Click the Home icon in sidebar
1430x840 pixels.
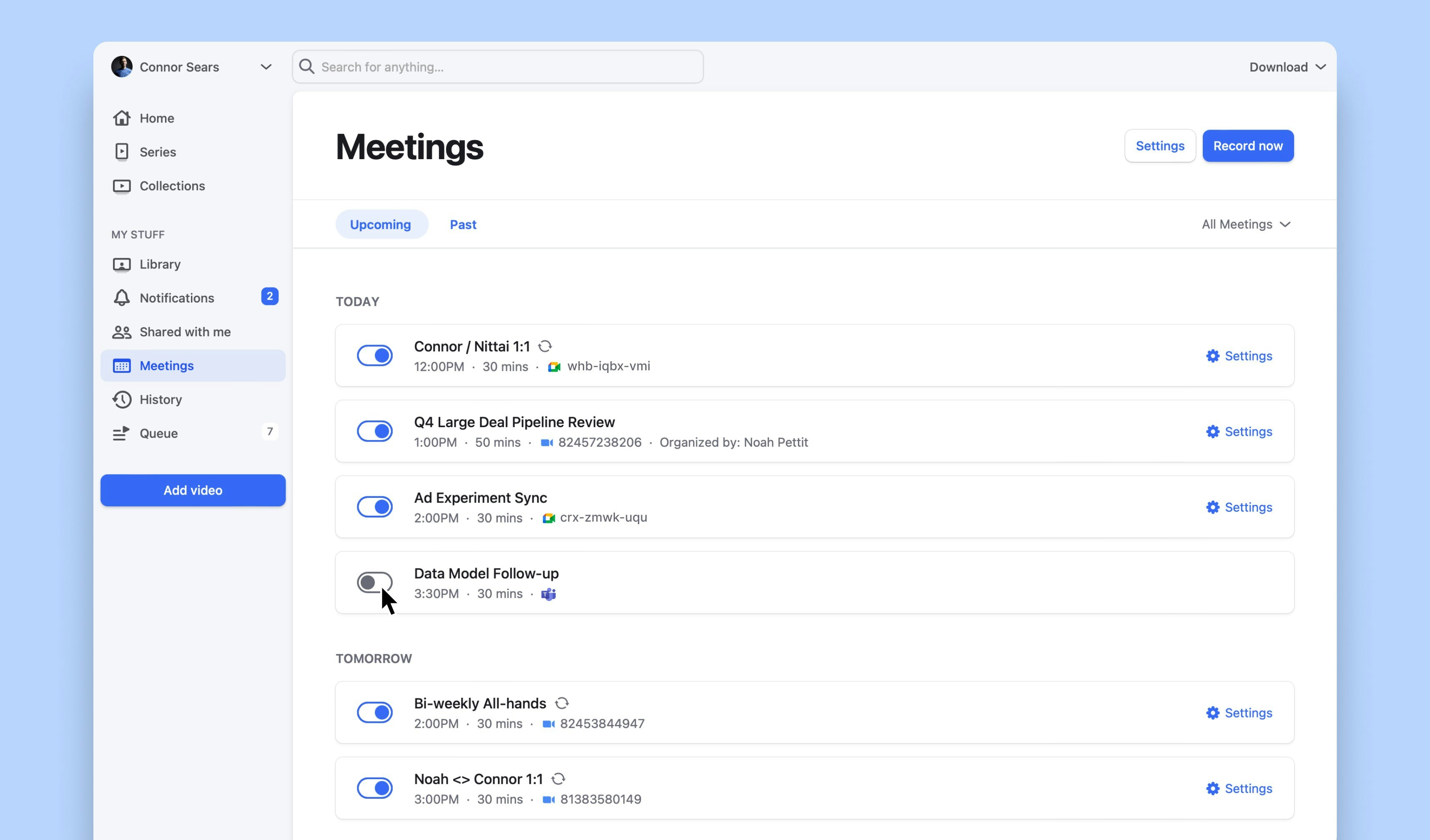[x=121, y=118]
